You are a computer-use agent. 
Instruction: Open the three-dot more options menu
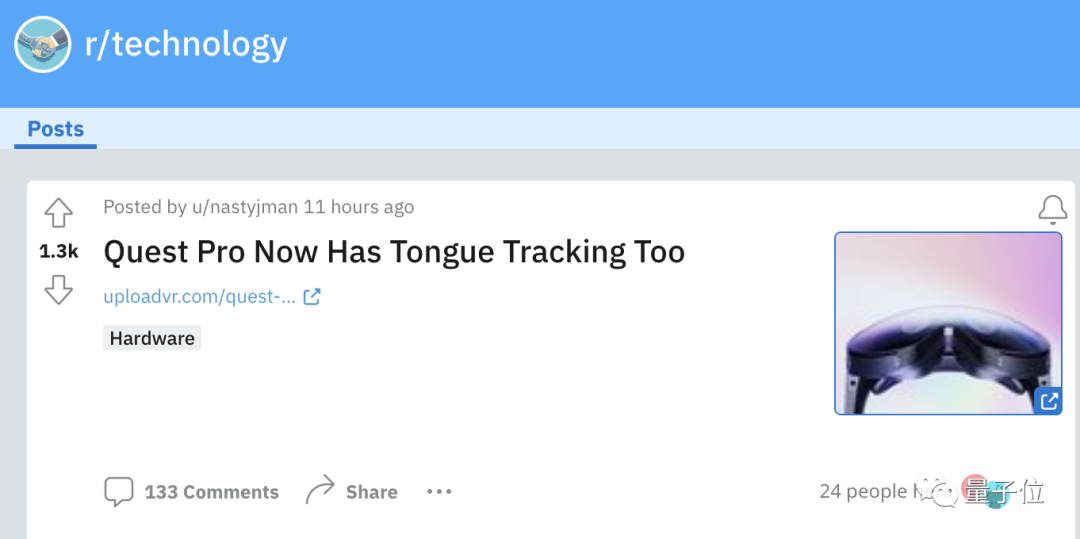click(x=439, y=491)
